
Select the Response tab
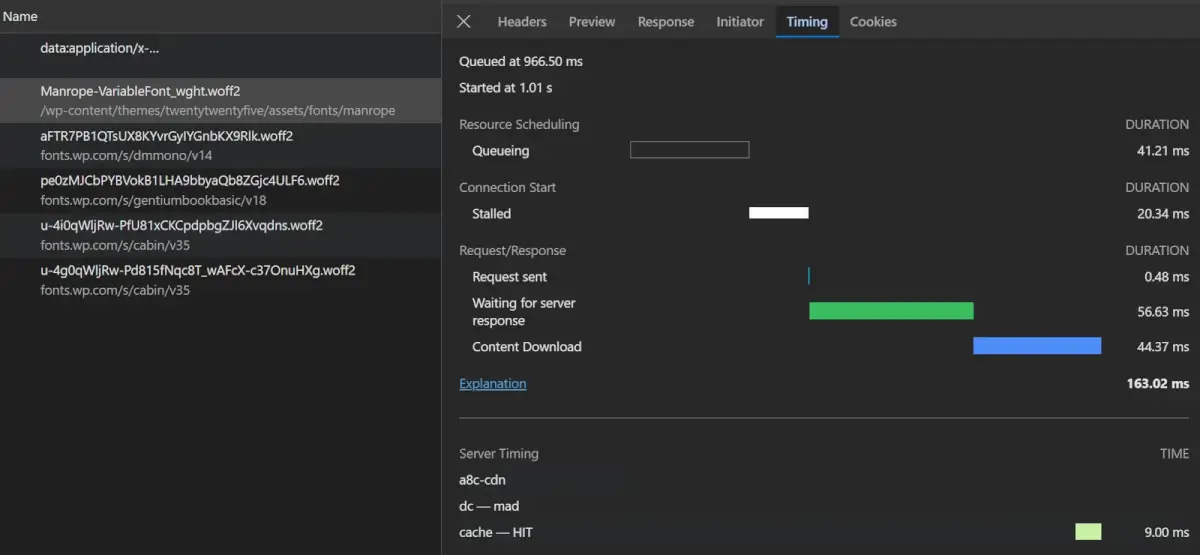666,22
